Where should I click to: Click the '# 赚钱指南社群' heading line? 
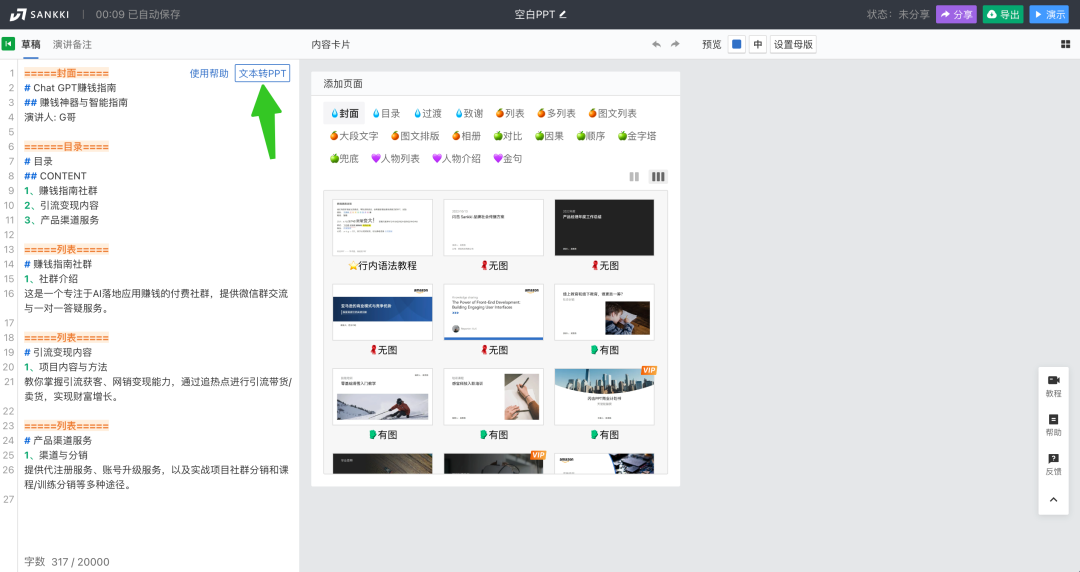[x=58, y=264]
